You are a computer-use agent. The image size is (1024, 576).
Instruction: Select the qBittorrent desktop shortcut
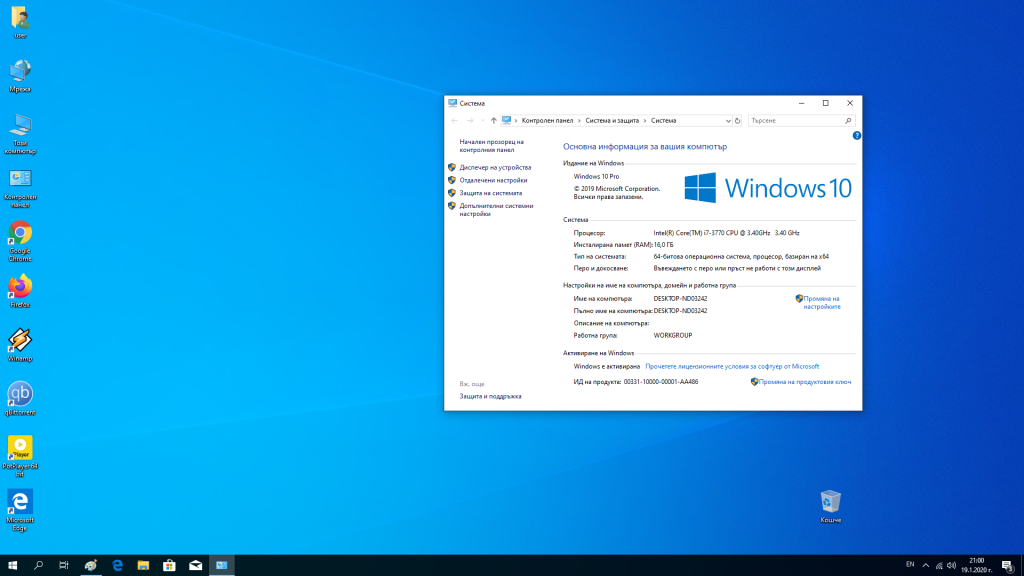[x=20, y=394]
